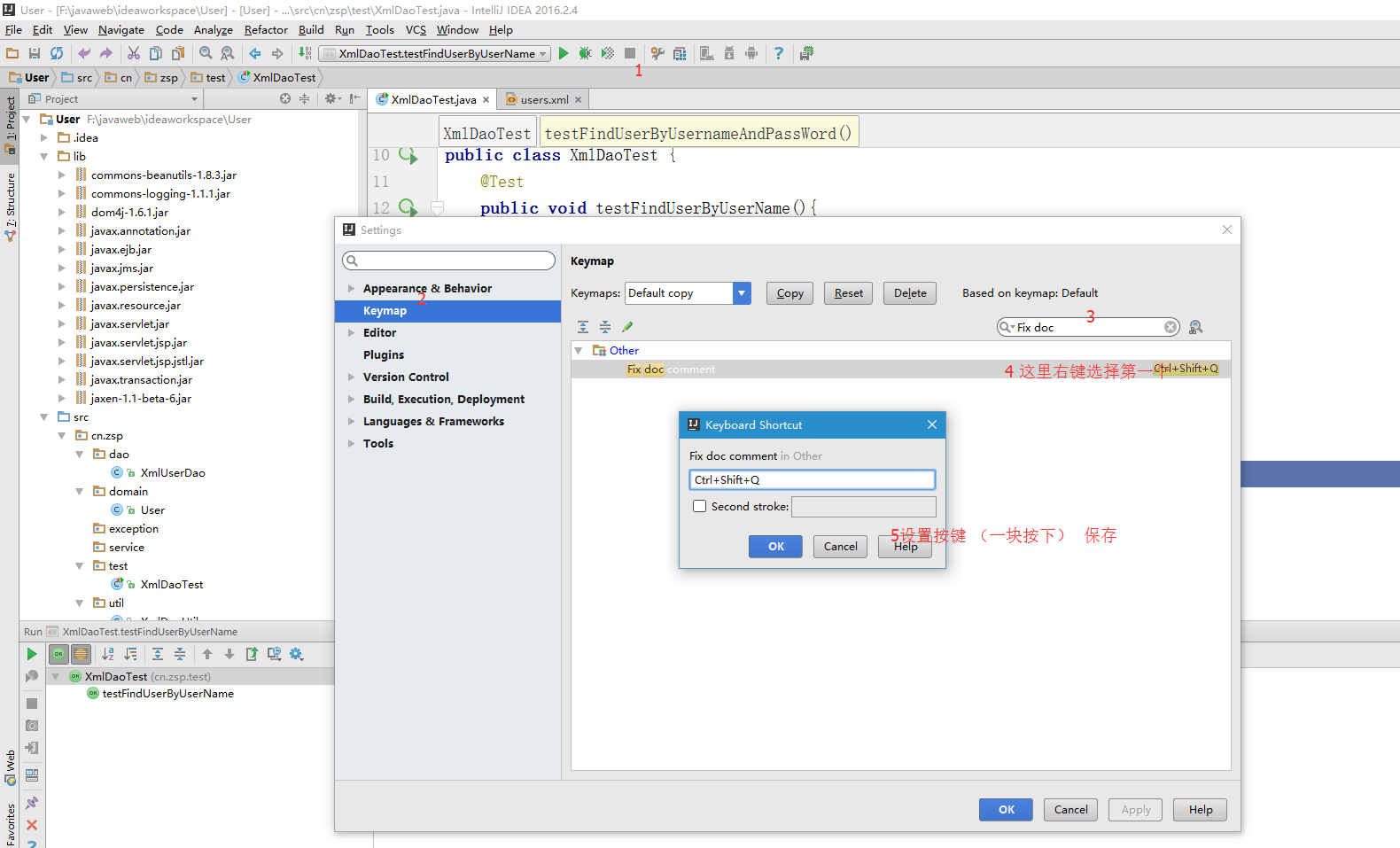
Task: Click the Save All toolbar icon
Action: tap(35, 53)
